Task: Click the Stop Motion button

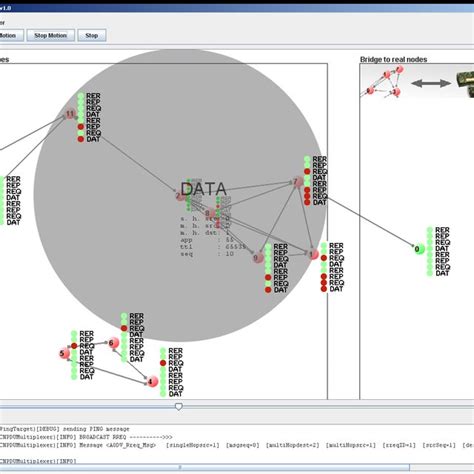Action: pos(50,35)
